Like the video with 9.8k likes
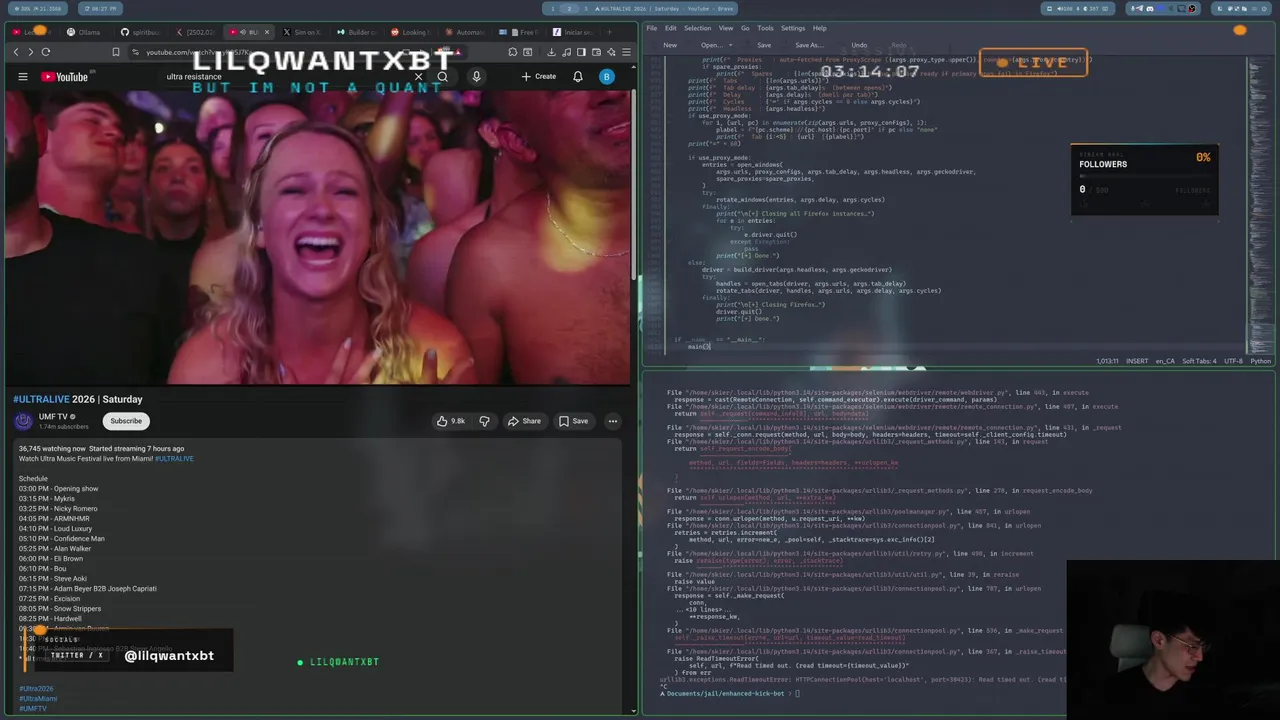Viewport: 1280px width, 720px height. click(450, 421)
